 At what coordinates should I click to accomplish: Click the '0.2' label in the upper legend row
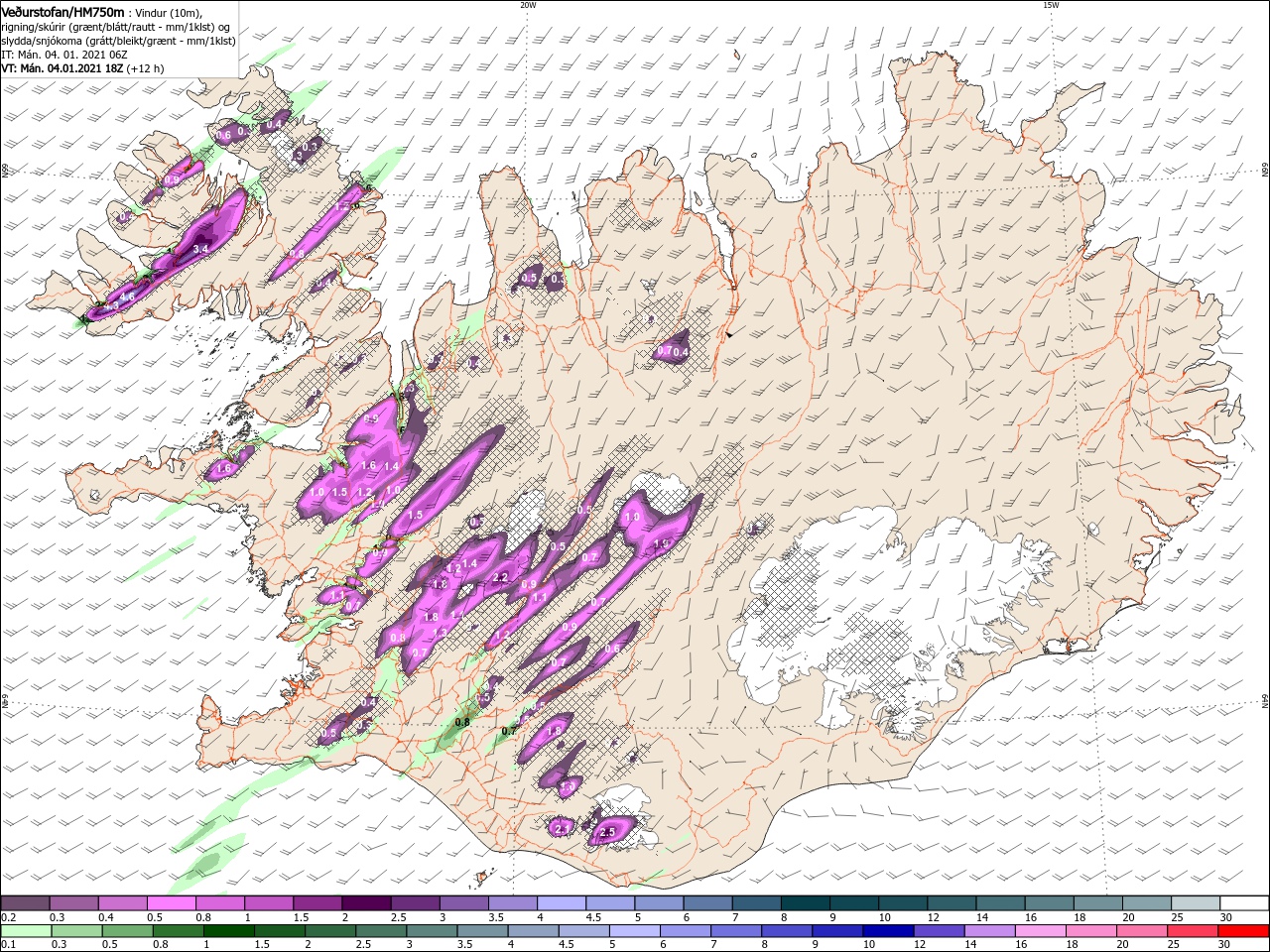pos(8,917)
